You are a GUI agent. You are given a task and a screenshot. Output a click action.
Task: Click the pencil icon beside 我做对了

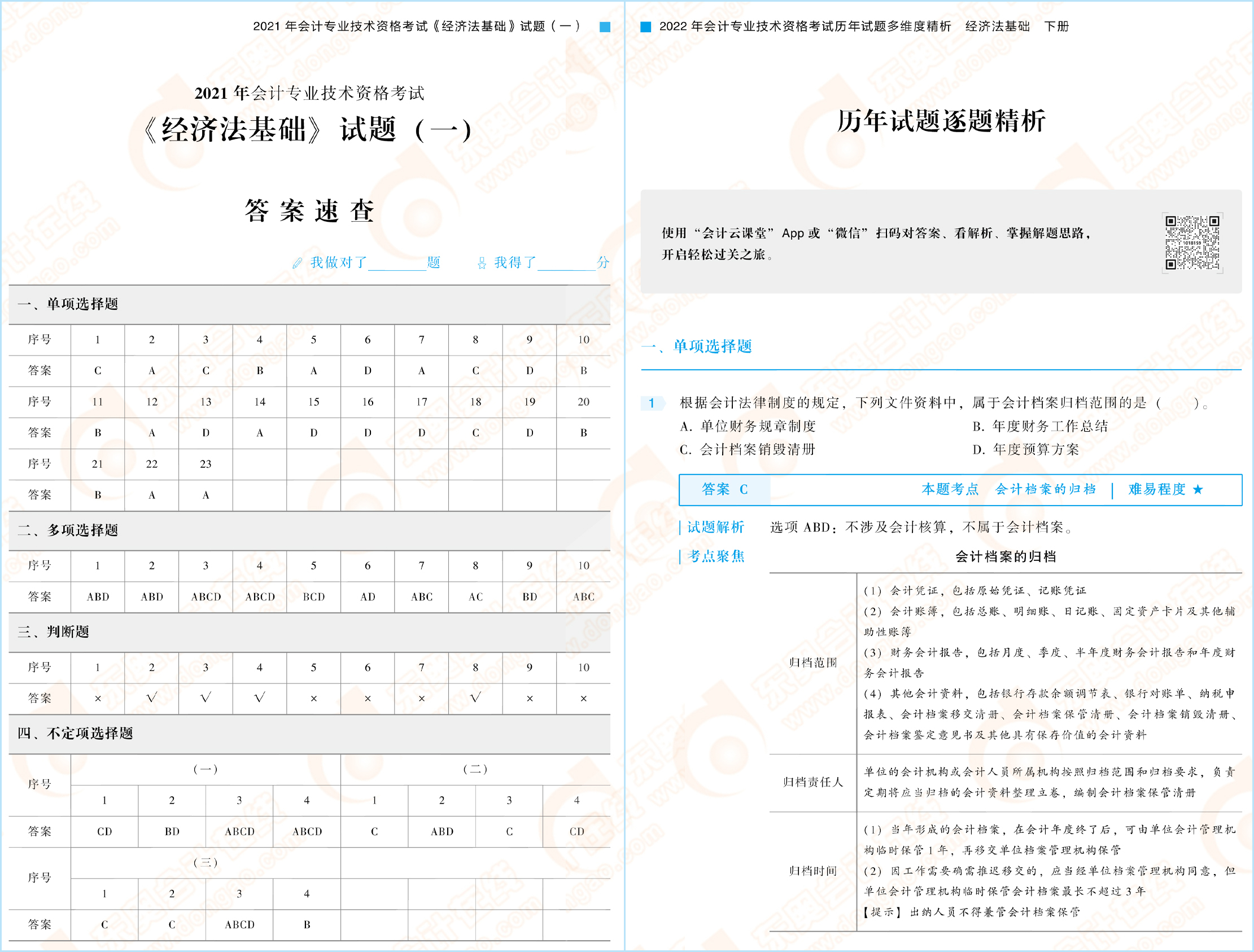[x=296, y=262]
